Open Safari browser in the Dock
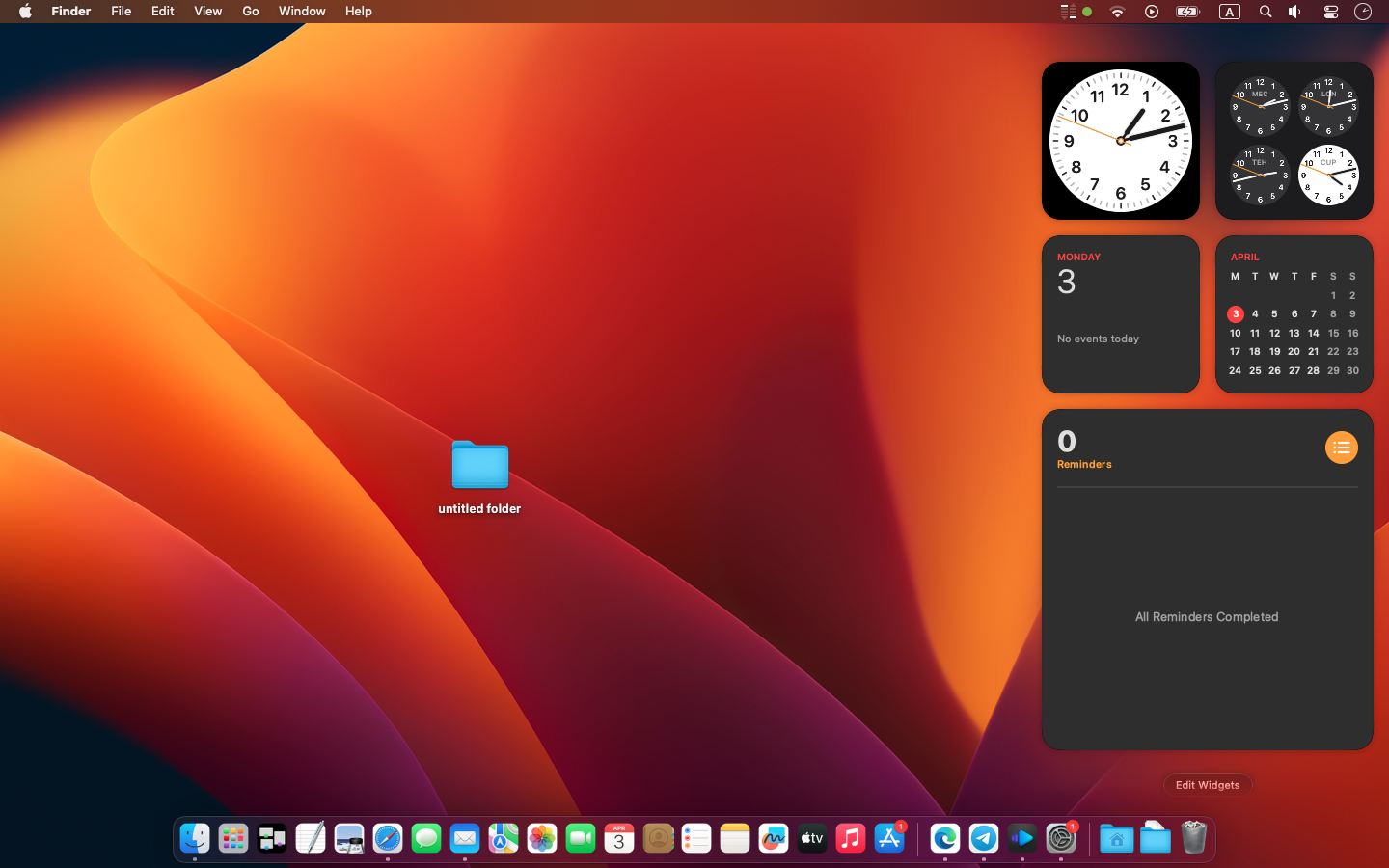 388,838
